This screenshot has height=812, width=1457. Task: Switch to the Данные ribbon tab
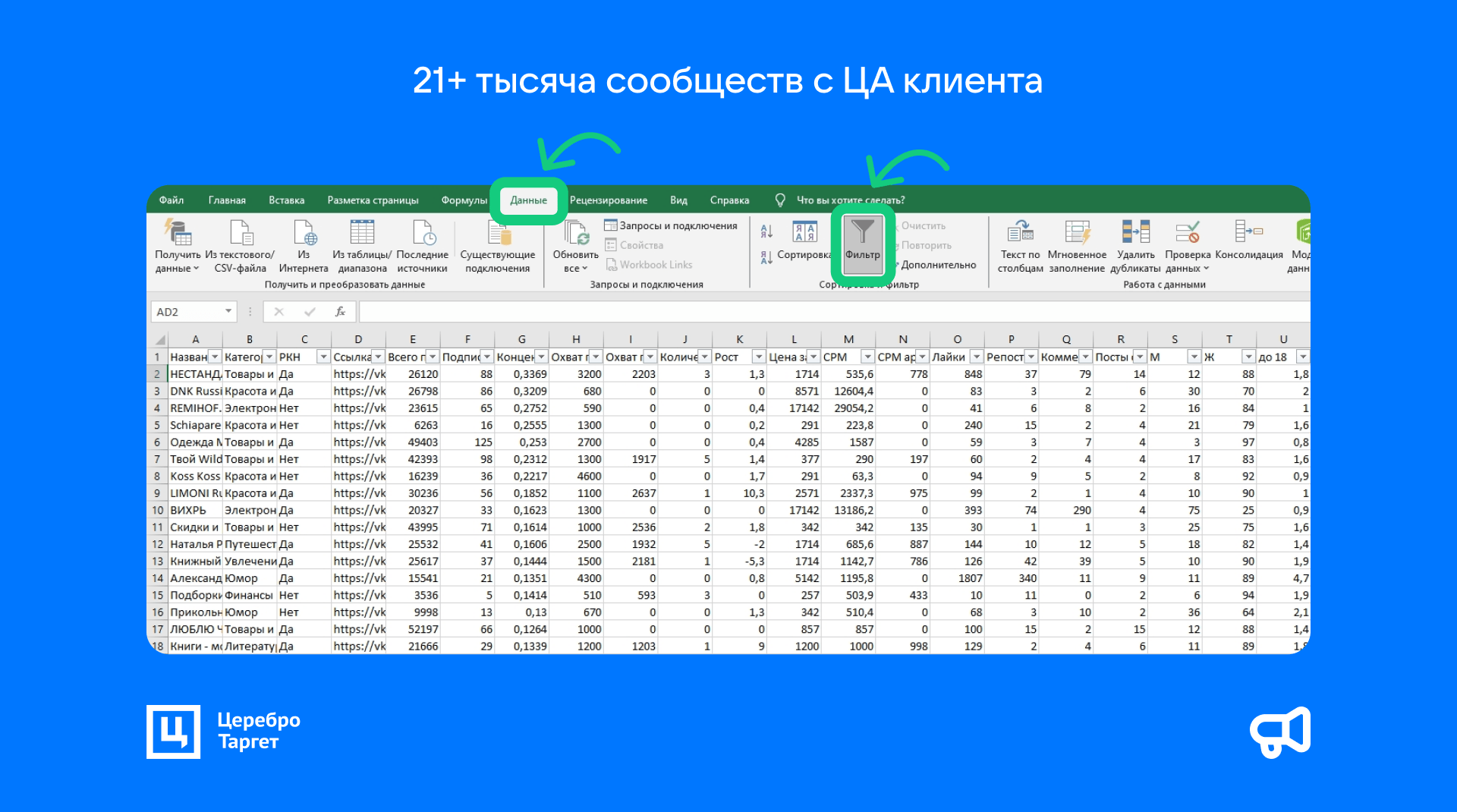point(528,200)
